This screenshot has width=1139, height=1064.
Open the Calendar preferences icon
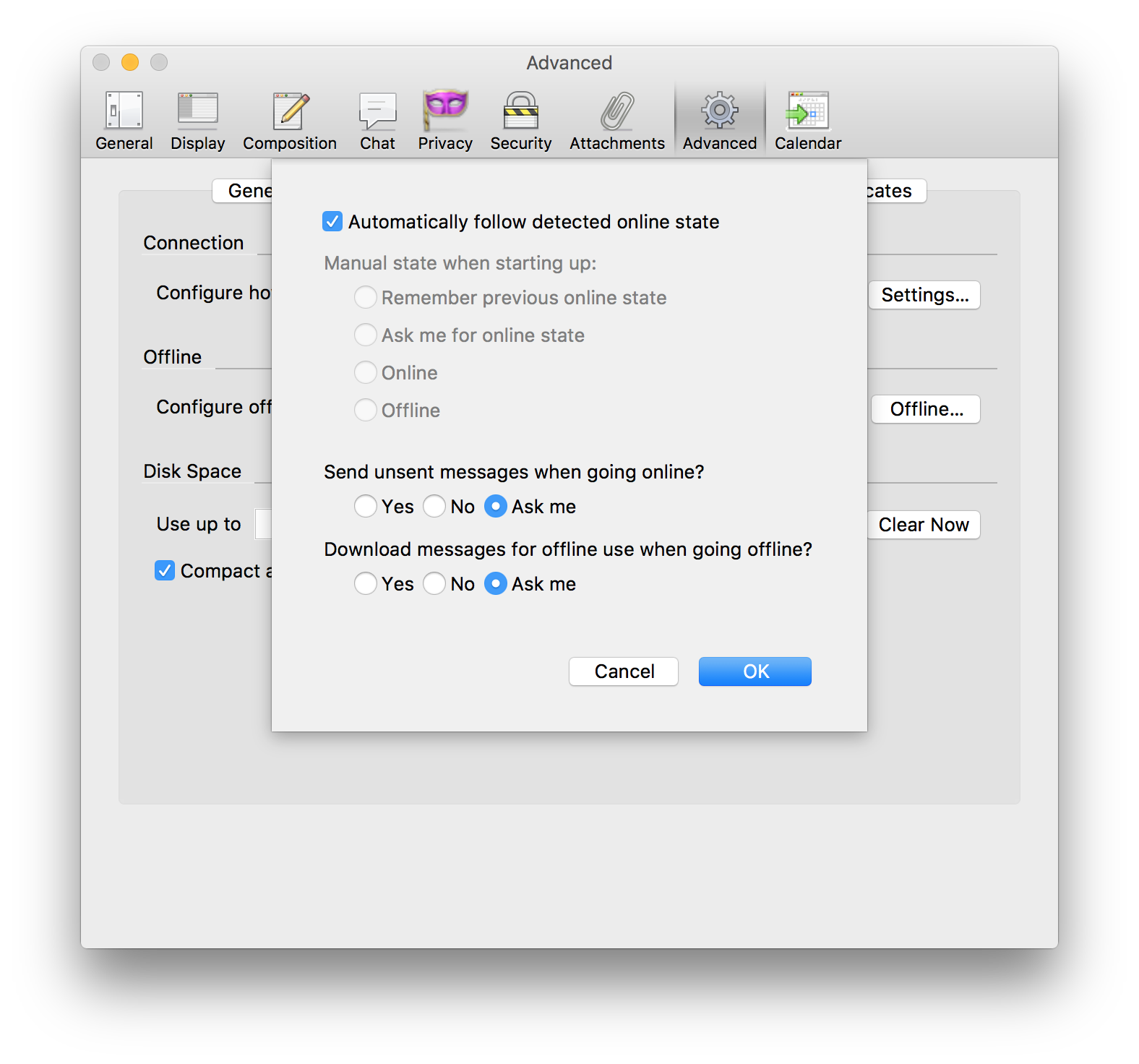(x=808, y=111)
